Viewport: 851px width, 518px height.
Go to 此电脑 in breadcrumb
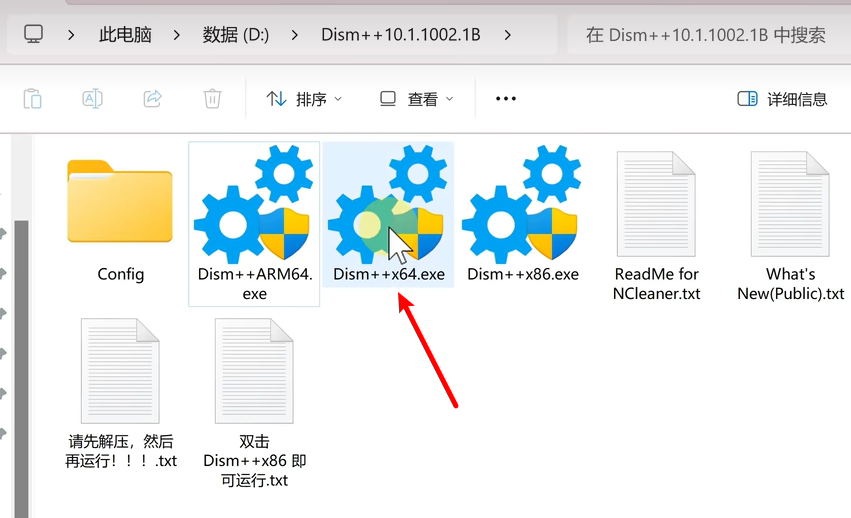125,35
